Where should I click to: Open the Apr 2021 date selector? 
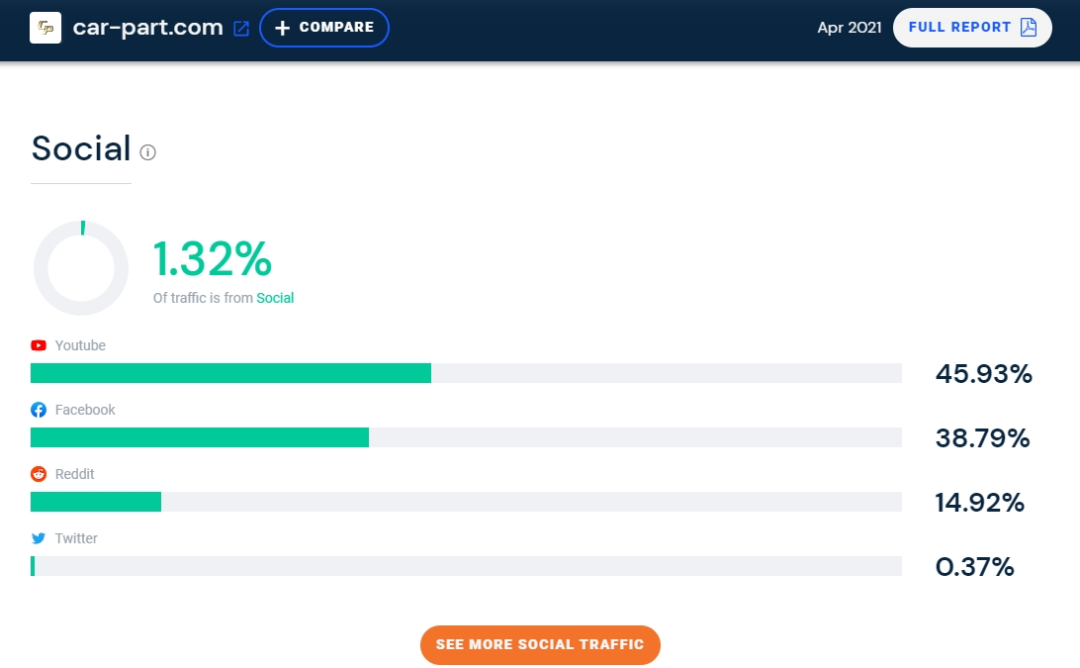(x=849, y=28)
